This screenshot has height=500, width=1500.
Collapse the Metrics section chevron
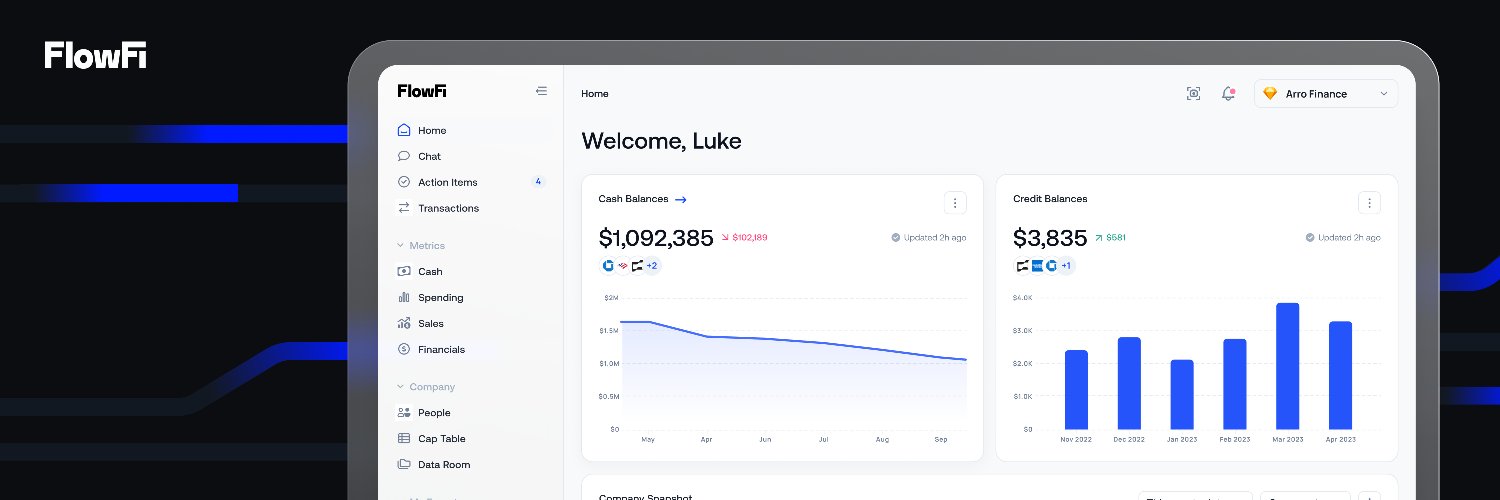click(401, 245)
